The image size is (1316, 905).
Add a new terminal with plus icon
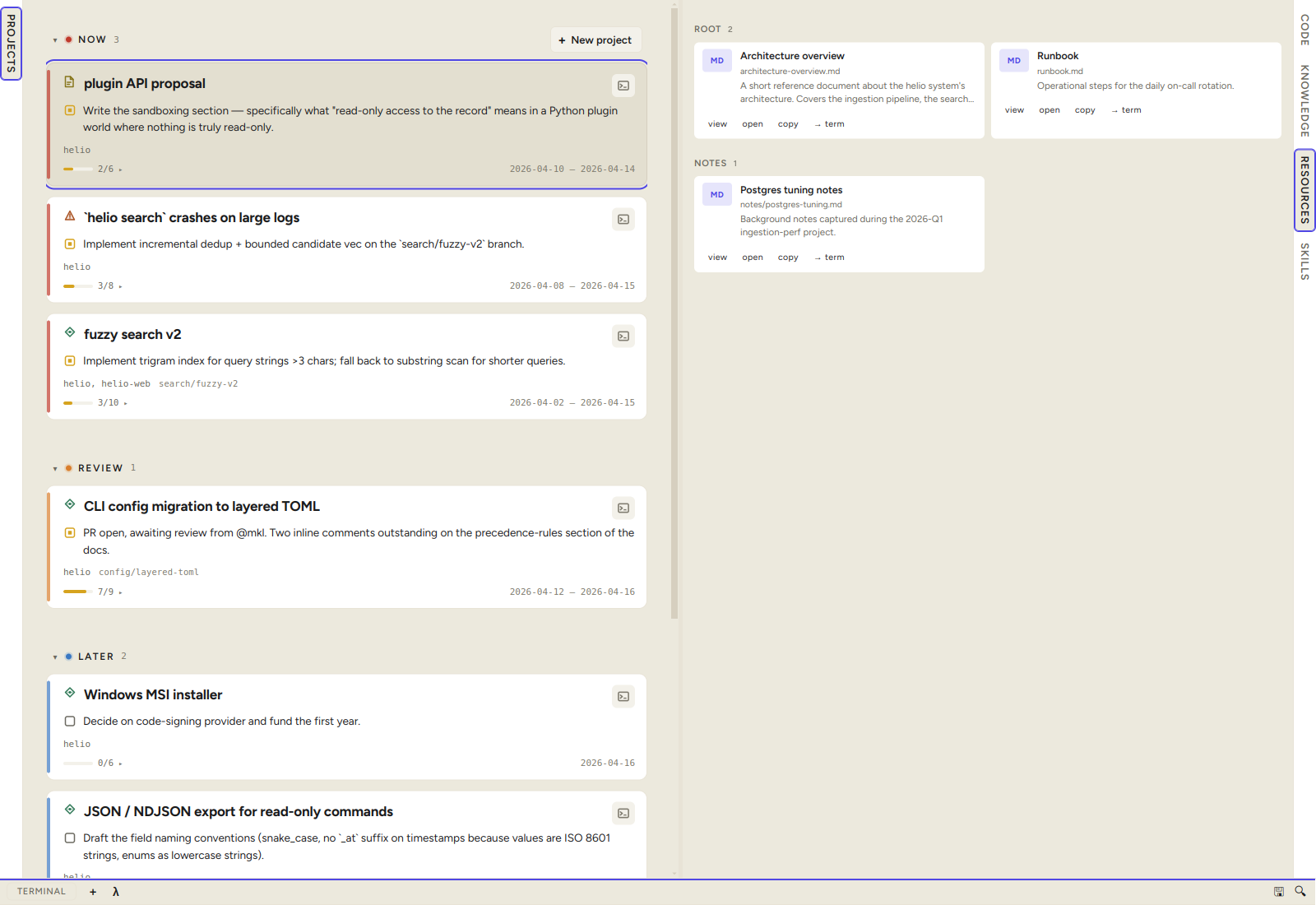(x=93, y=892)
